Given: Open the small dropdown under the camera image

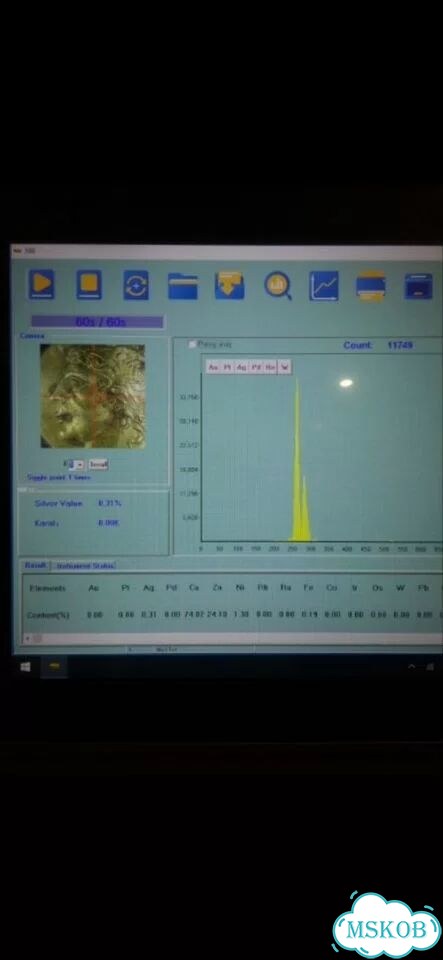Looking at the screenshot, I should [75, 464].
